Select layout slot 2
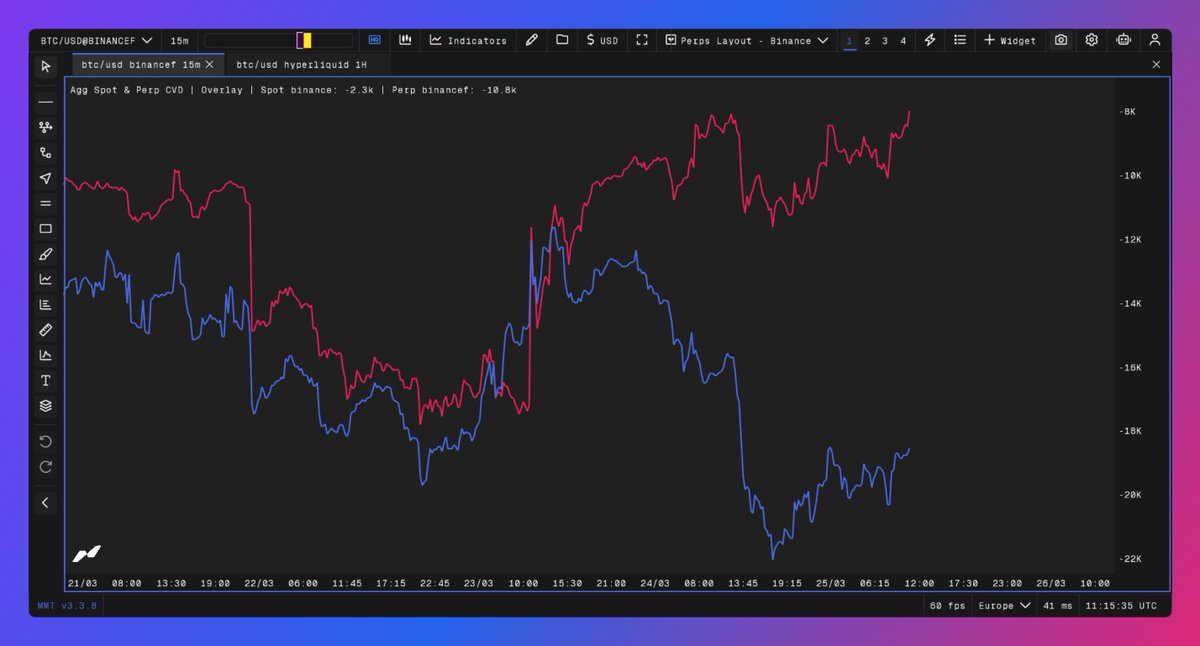1200x646 pixels. coord(867,41)
